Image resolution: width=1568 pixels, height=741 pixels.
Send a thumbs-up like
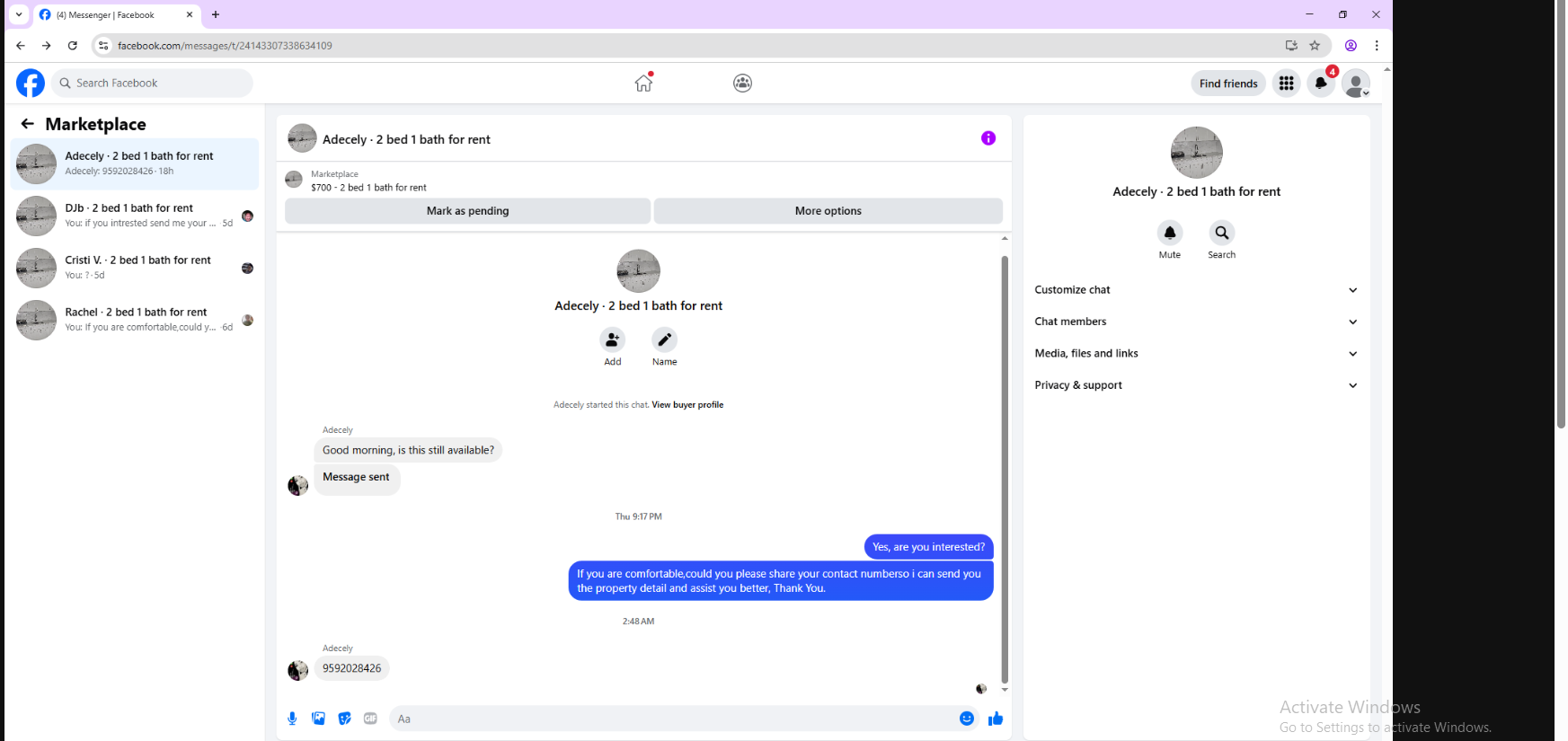coord(996,719)
